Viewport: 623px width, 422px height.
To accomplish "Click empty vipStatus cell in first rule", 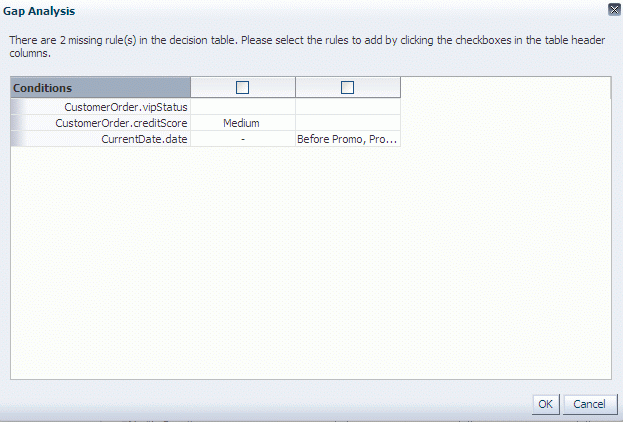I will coord(243,106).
